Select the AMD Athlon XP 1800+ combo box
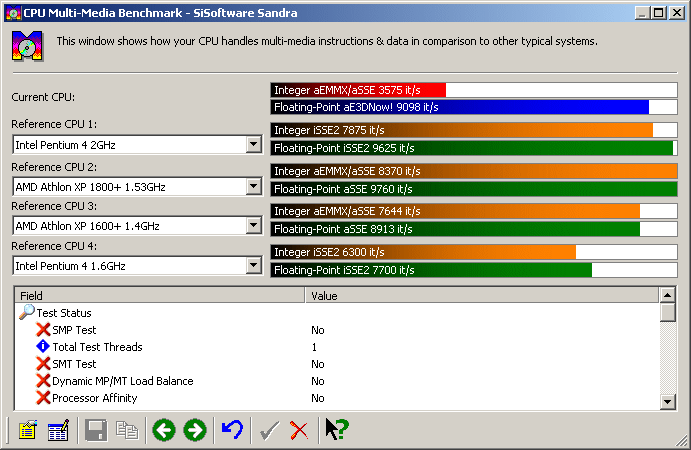The height and width of the screenshot is (450, 691). [137, 187]
